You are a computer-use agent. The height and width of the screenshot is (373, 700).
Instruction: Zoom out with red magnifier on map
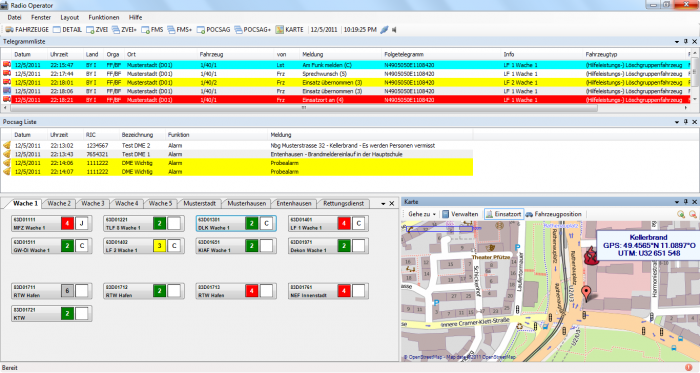[x=692, y=214]
